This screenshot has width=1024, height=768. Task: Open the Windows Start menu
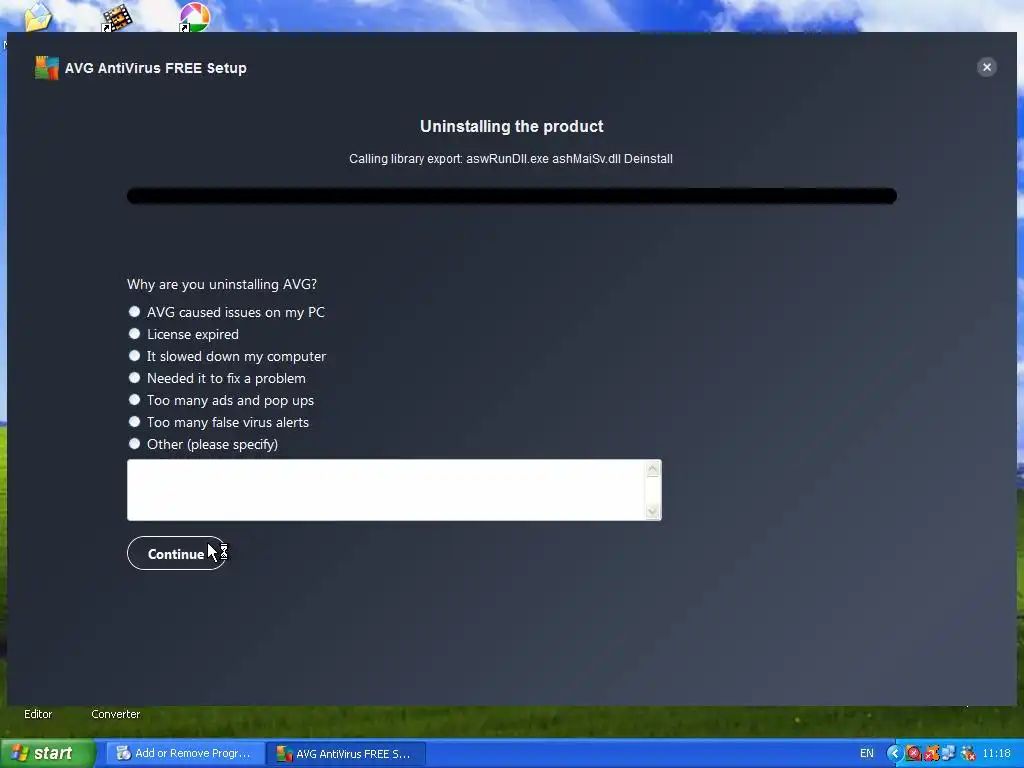[47, 753]
